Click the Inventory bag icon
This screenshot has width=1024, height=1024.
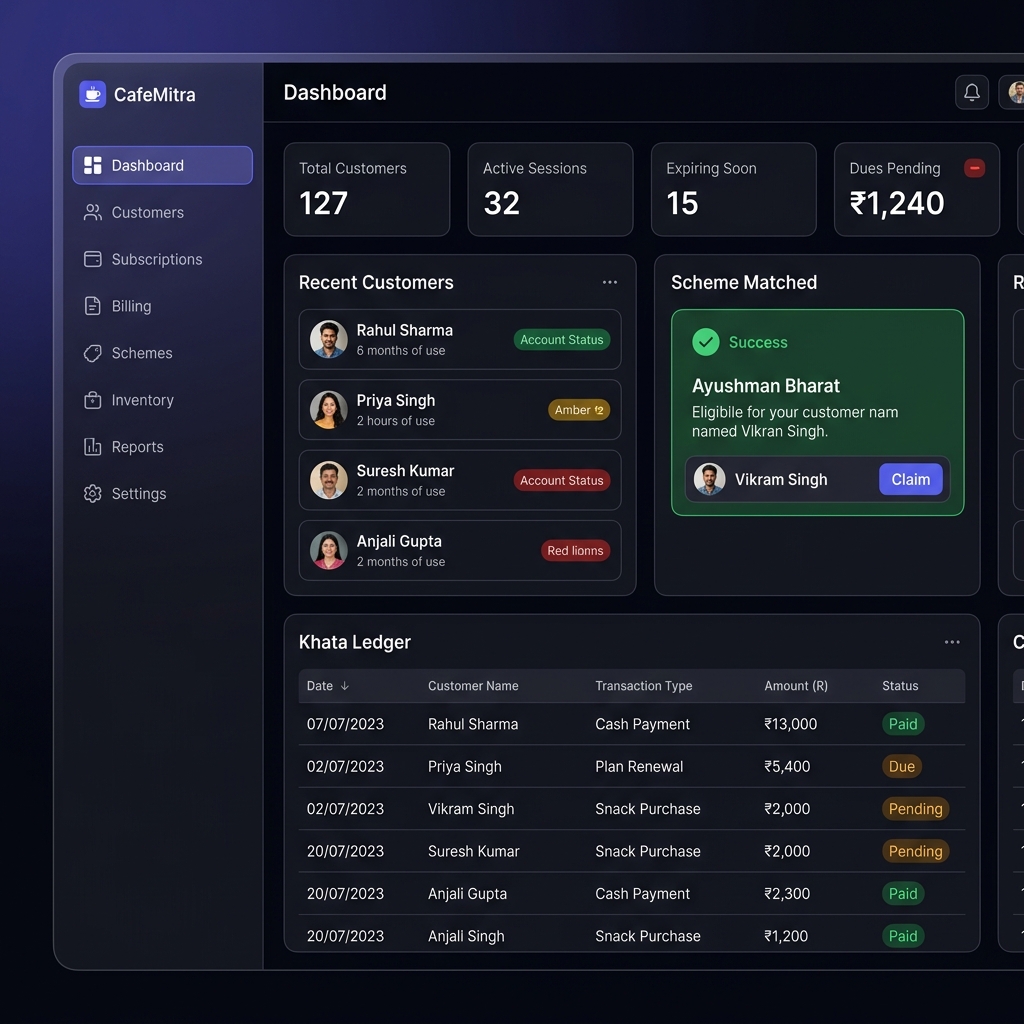click(x=93, y=400)
